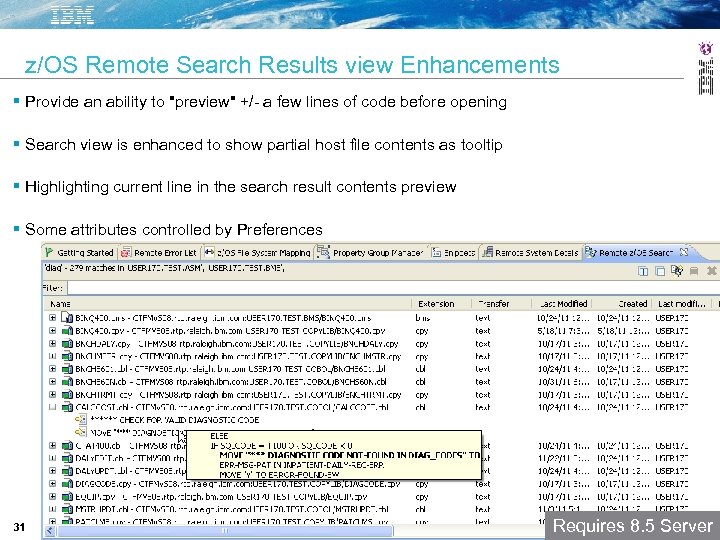Click the red error icon on Remote Error List tab
This screenshot has width=720, height=540.
click(125, 253)
